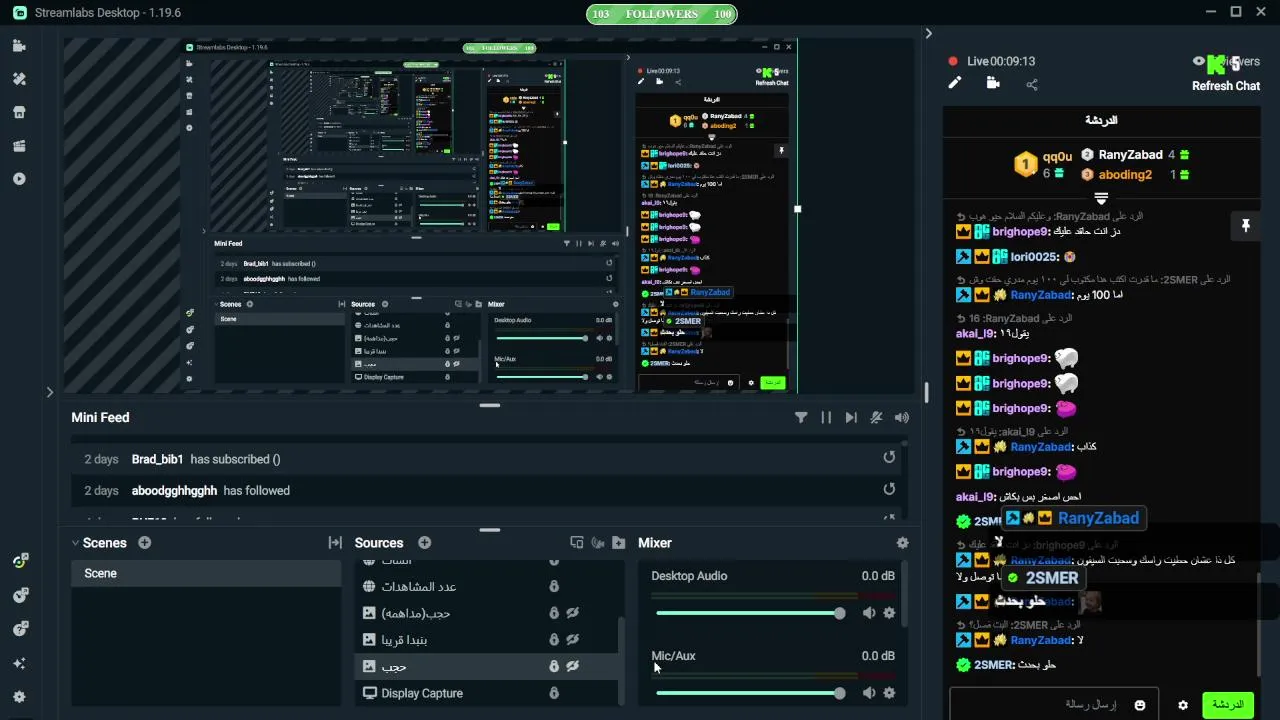Show the hidden حجب source
This screenshot has width=1280, height=720.
point(574,666)
